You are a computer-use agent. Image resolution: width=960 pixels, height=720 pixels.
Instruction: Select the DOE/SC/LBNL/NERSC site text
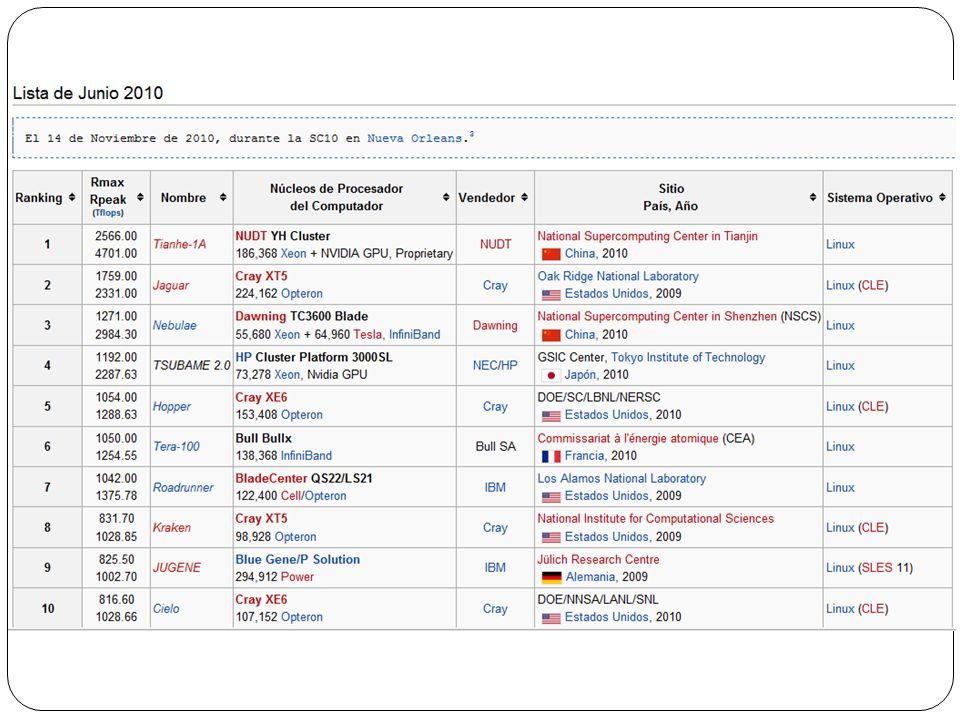pyautogui.click(x=599, y=397)
